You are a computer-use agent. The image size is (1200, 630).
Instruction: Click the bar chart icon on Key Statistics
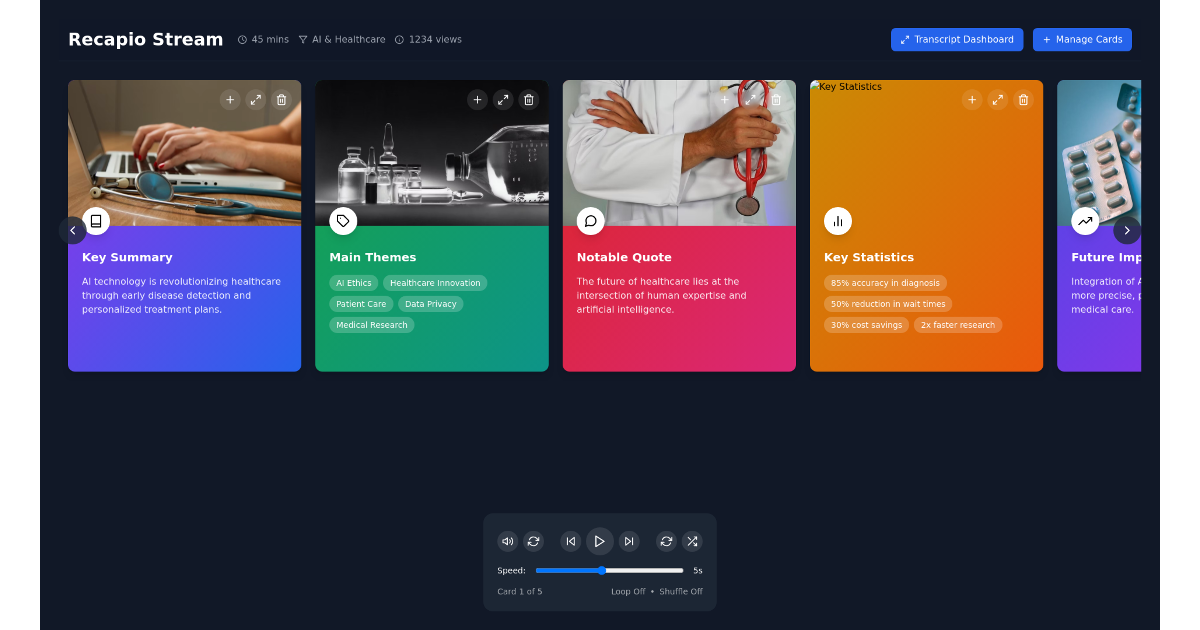[838, 221]
